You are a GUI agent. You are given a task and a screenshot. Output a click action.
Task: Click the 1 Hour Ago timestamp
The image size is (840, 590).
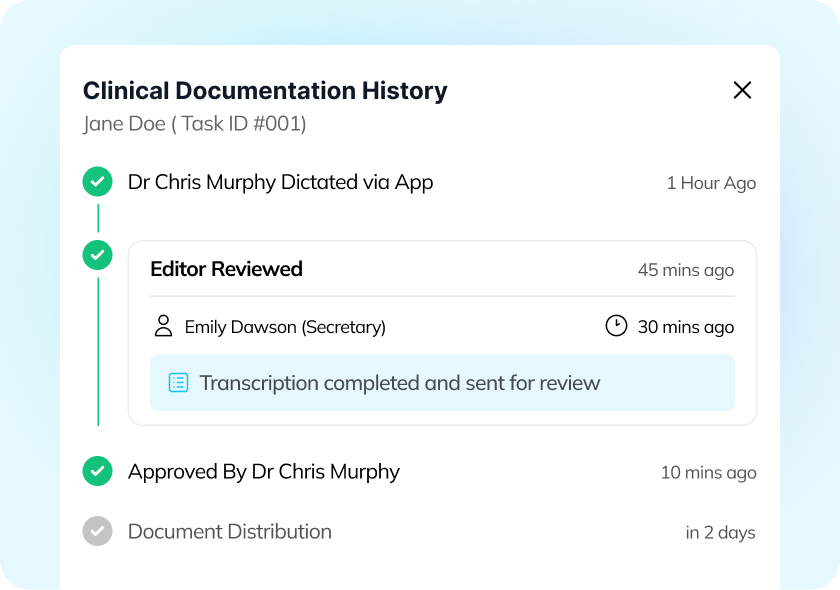[x=711, y=183]
